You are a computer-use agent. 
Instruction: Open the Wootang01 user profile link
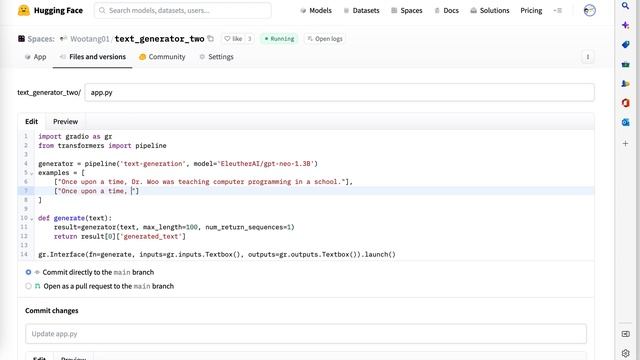click(89, 39)
